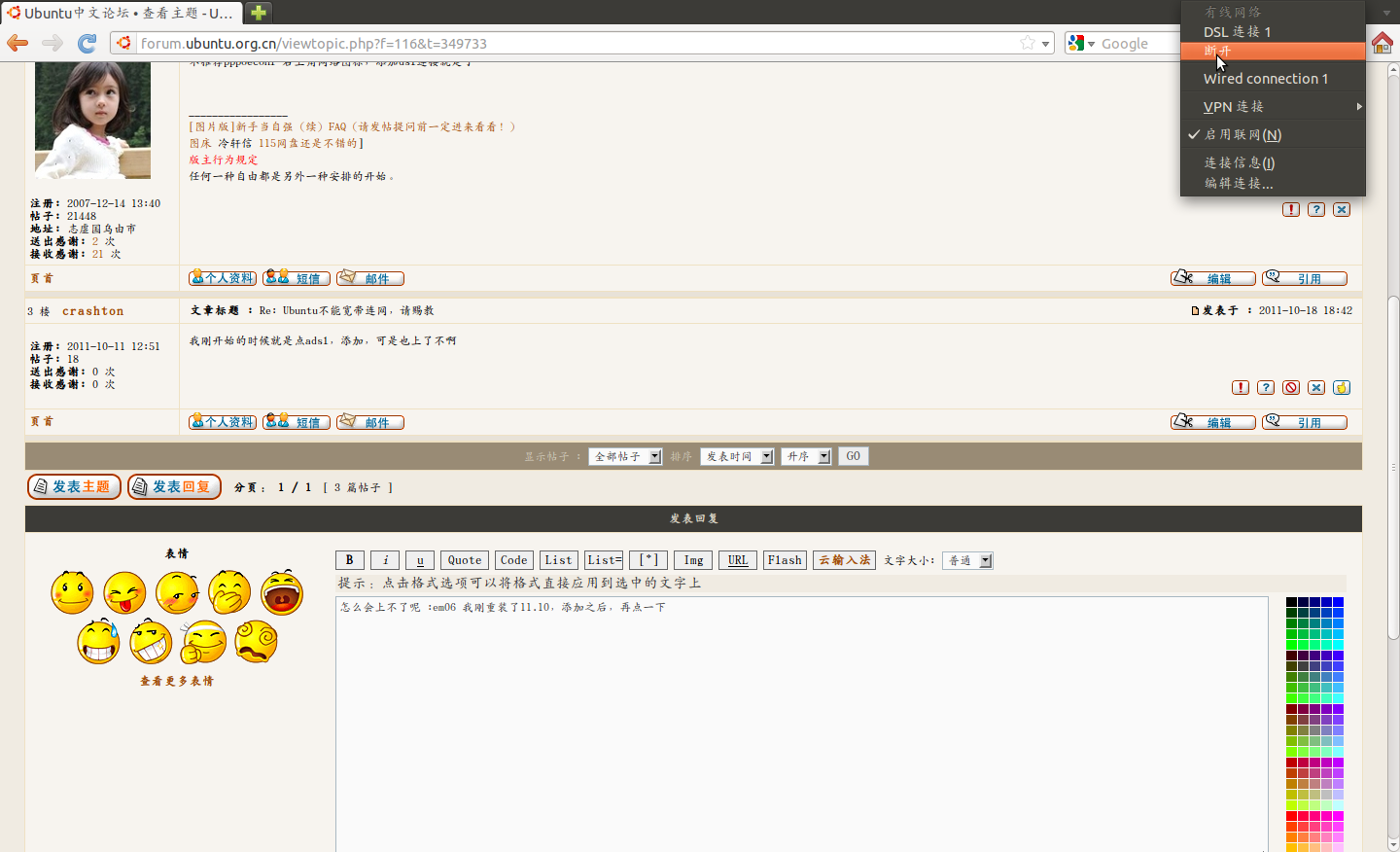Click thumbs-up thanks icon on crashton's post
The width and height of the screenshot is (1400, 852).
(1342, 388)
